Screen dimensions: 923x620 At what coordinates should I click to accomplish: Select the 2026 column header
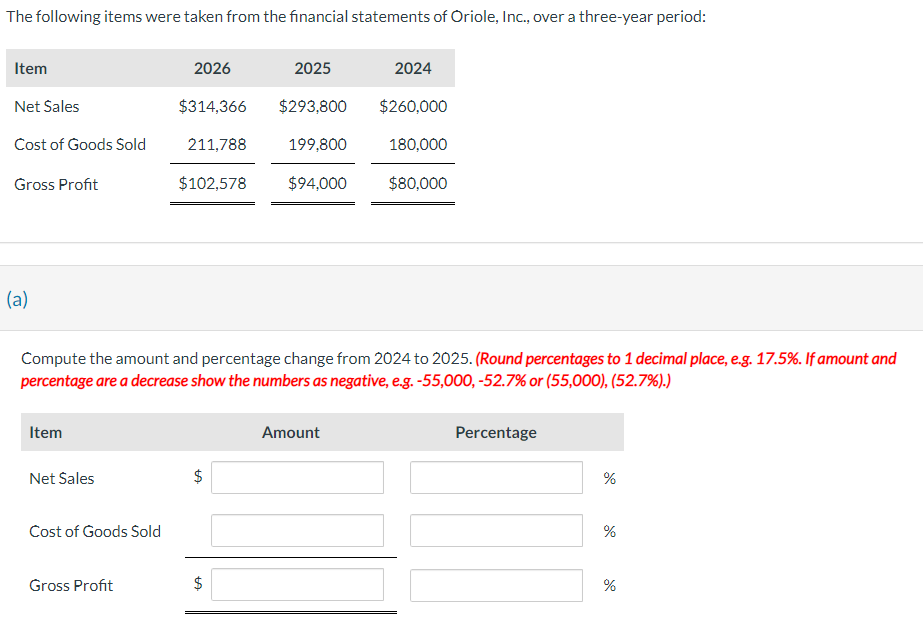coord(212,68)
